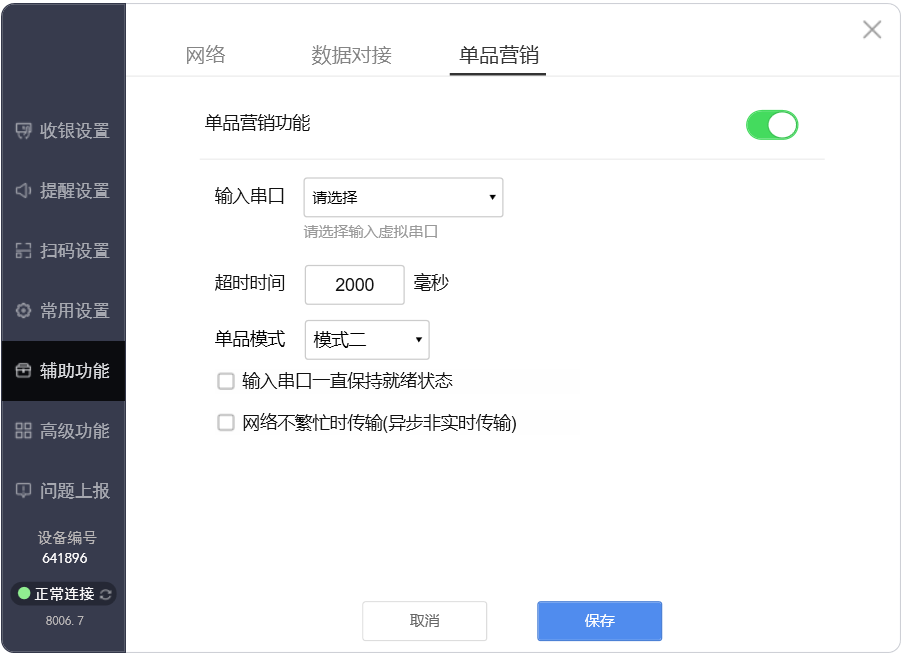
Task: Open the 高级功能 grid icon
Action: pos(23,431)
